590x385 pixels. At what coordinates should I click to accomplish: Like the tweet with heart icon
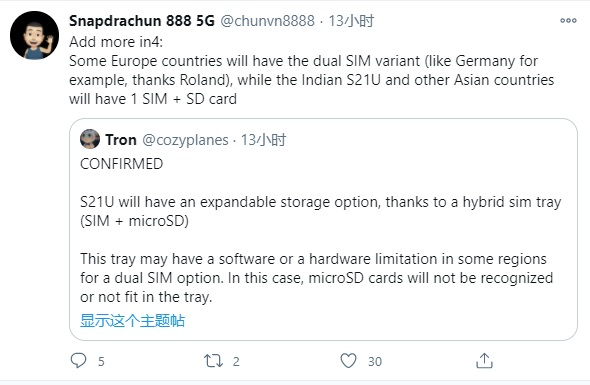(x=348, y=361)
